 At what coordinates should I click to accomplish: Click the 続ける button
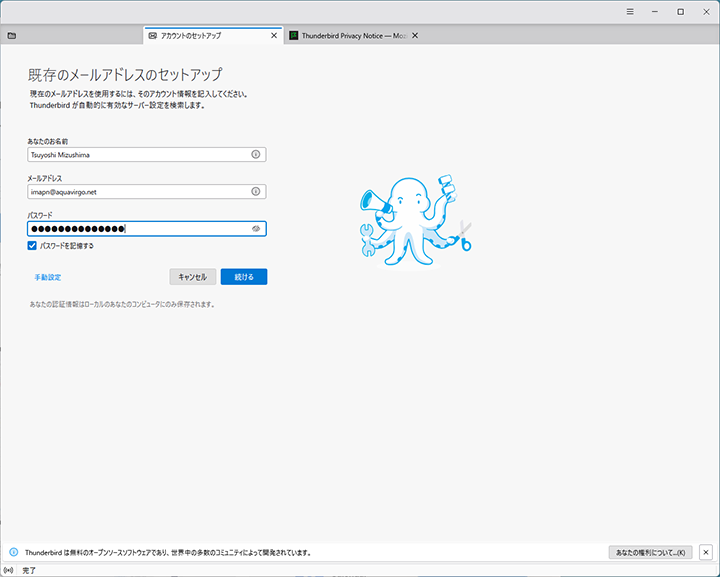(244, 277)
